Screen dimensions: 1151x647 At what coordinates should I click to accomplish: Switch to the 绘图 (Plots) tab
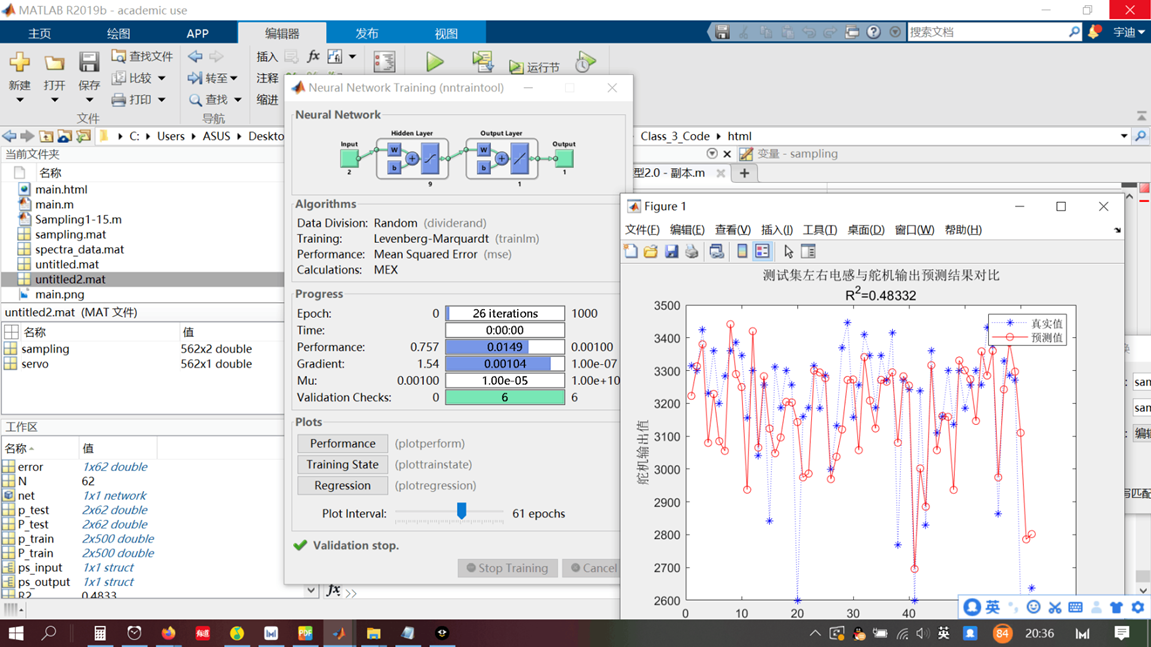pos(118,34)
